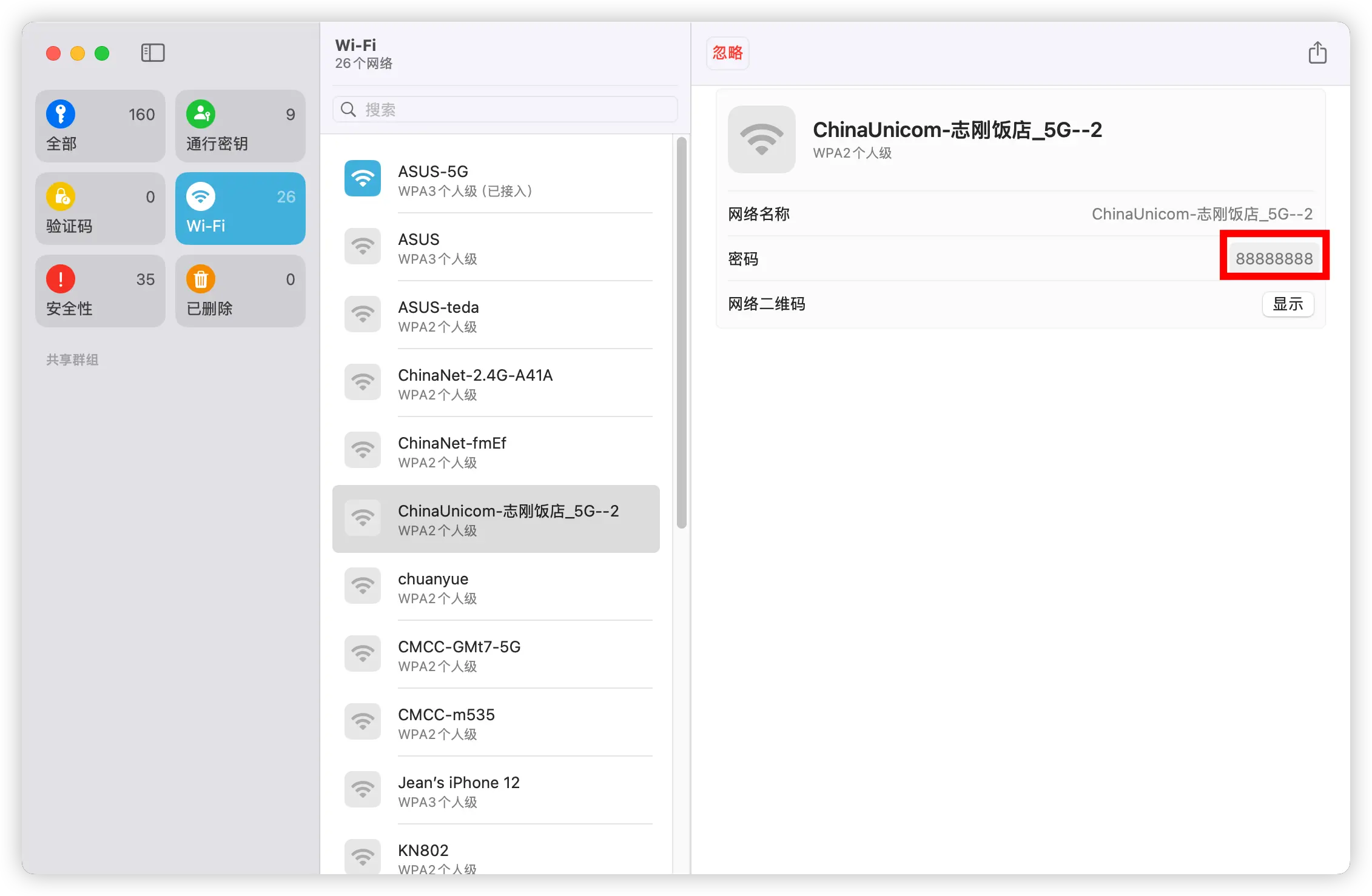Click the 网络名称 value in detail pane
1372x896 pixels.
click(x=1202, y=214)
